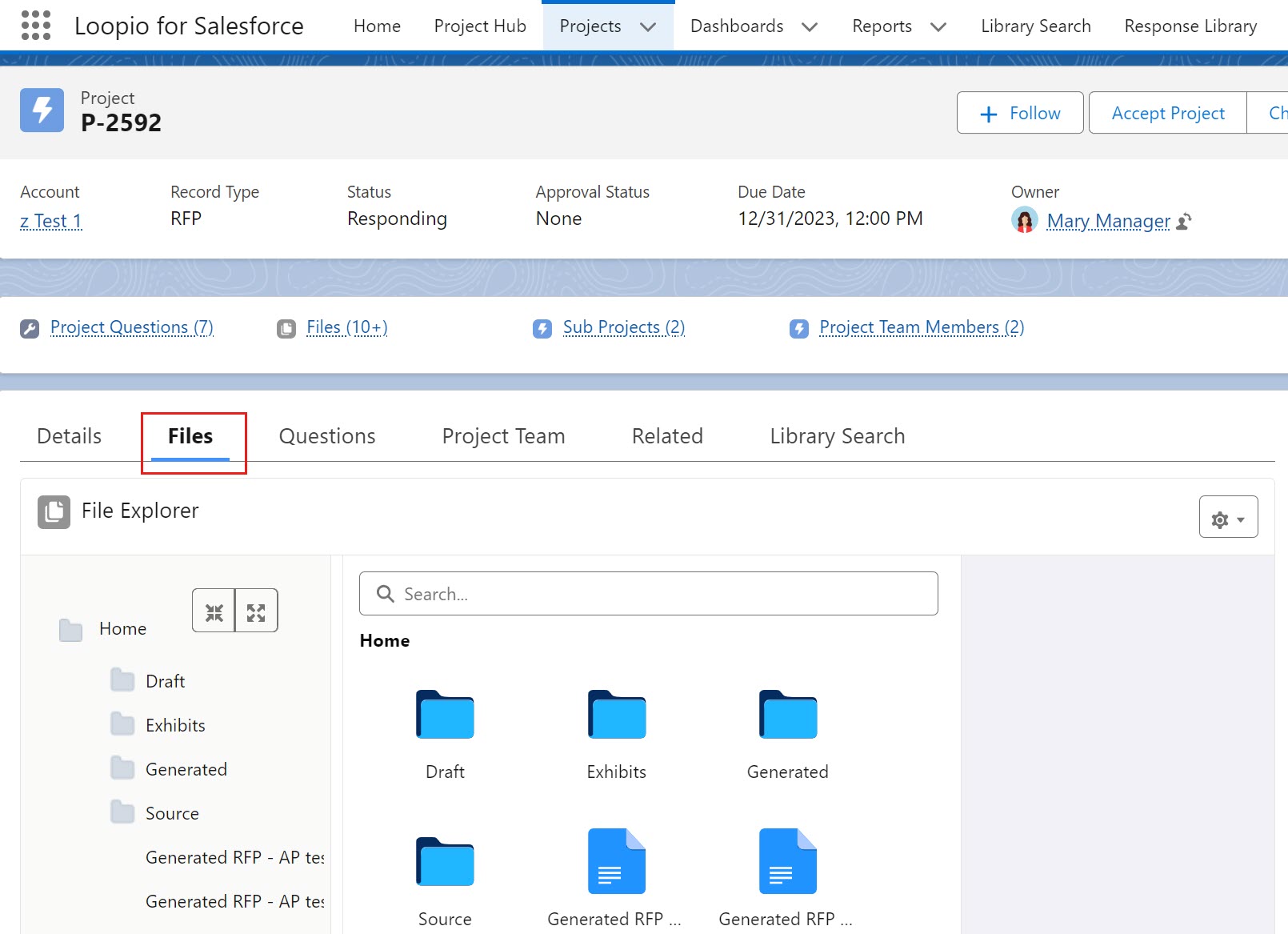Select Home in the folder tree

tap(122, 629)
